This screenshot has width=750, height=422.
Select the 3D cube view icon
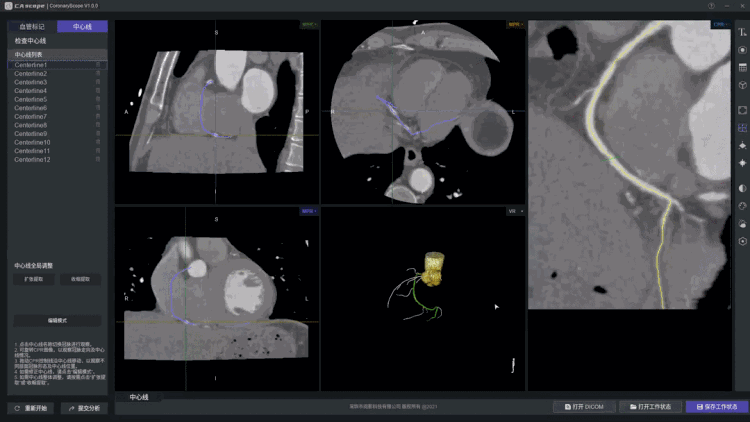(742, 85)
